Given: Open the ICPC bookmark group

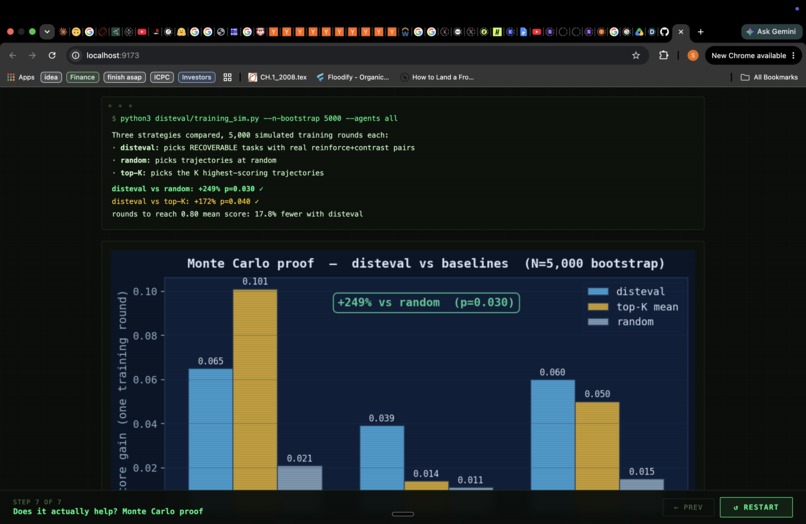Looking at the screenshot, I should (x=161, y=77).
